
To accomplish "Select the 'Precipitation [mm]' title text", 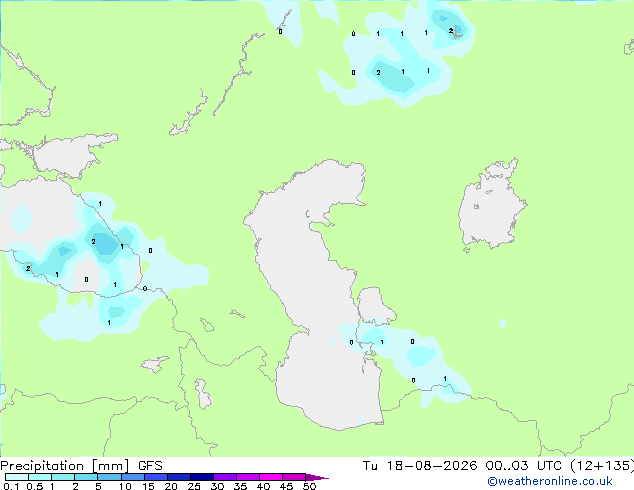I will 65,466.
